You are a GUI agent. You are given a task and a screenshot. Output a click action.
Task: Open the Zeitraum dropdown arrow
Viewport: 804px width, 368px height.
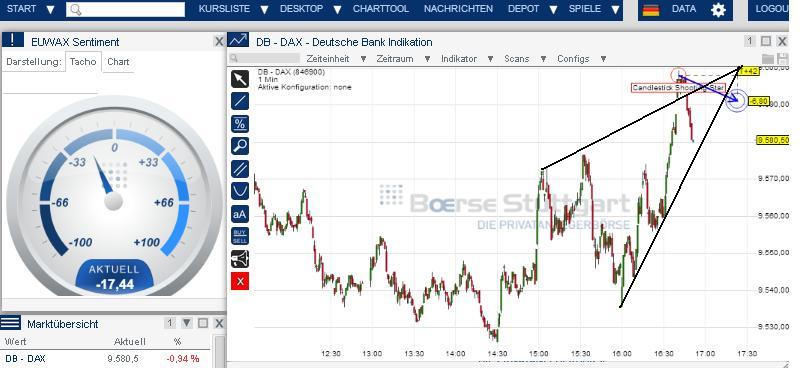pyautogui.click(x=427, y=59)
